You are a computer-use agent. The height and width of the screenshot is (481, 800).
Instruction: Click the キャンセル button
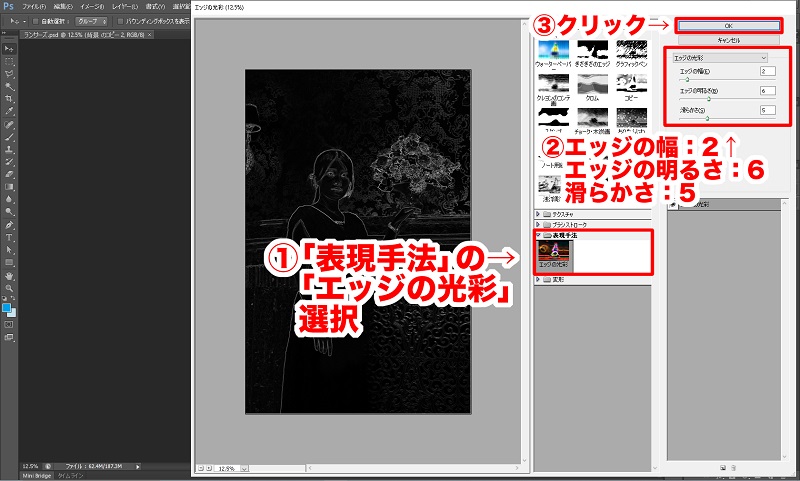click(729, 40)
